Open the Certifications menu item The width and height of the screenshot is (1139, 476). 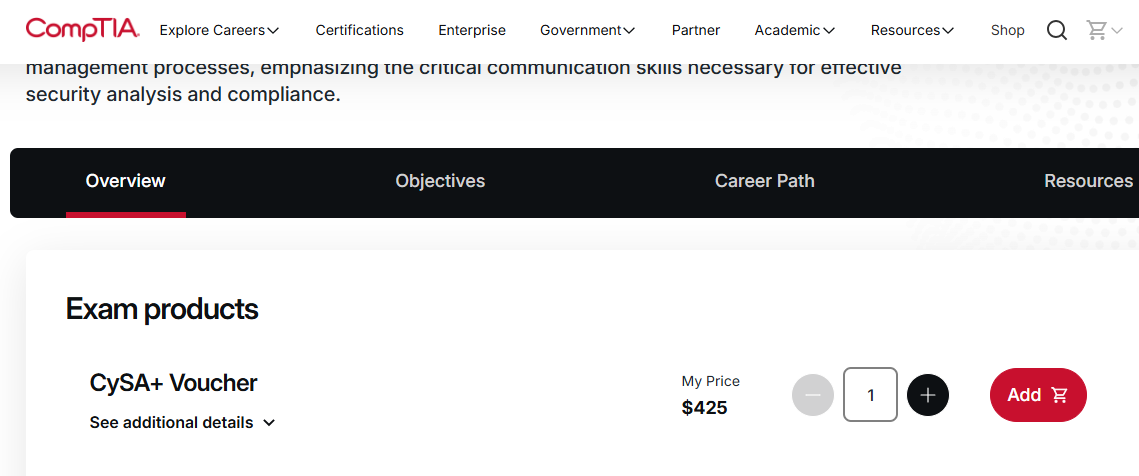pyautogui.click(x=360, y=31)
